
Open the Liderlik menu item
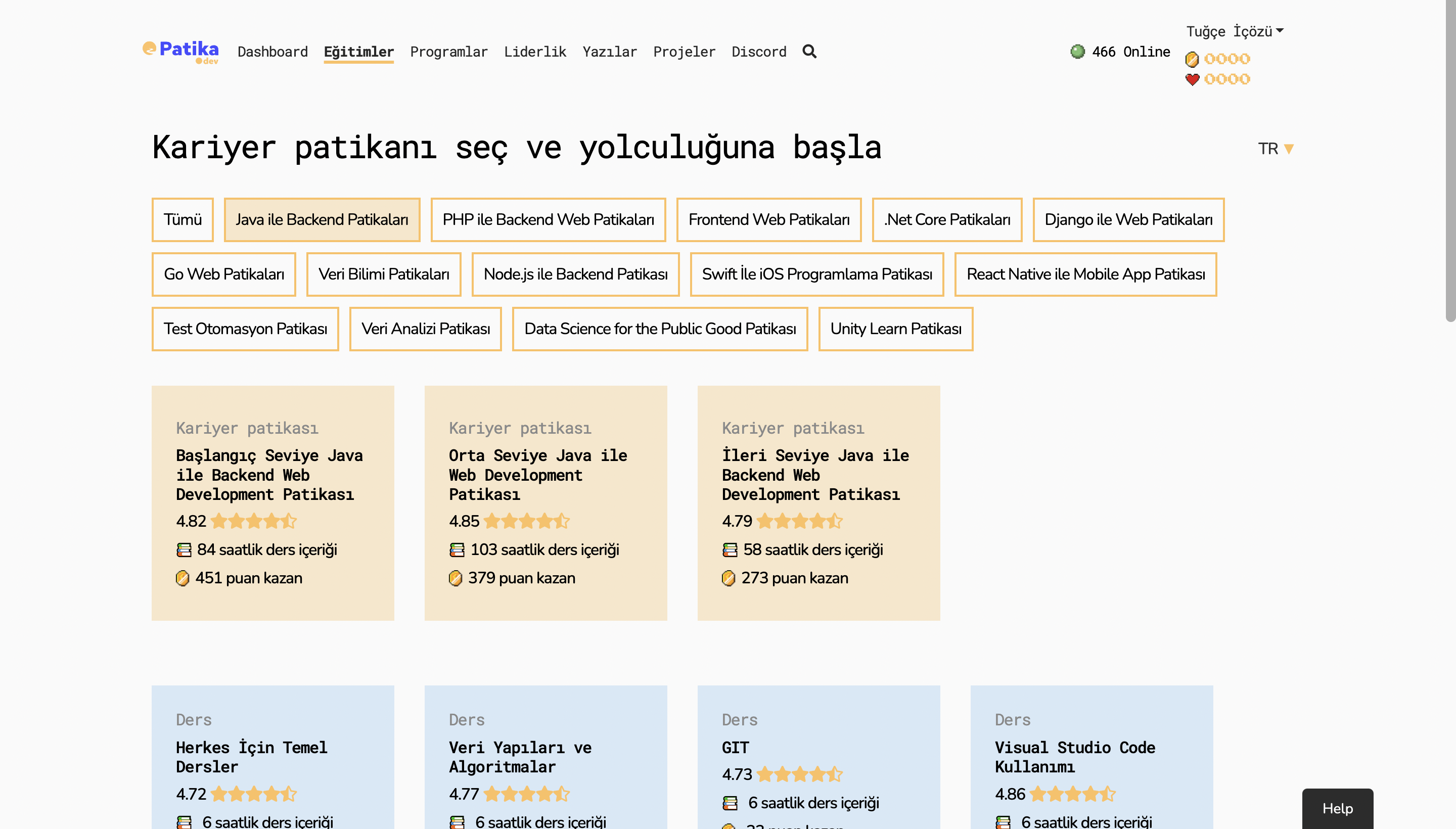pos(535,52)
